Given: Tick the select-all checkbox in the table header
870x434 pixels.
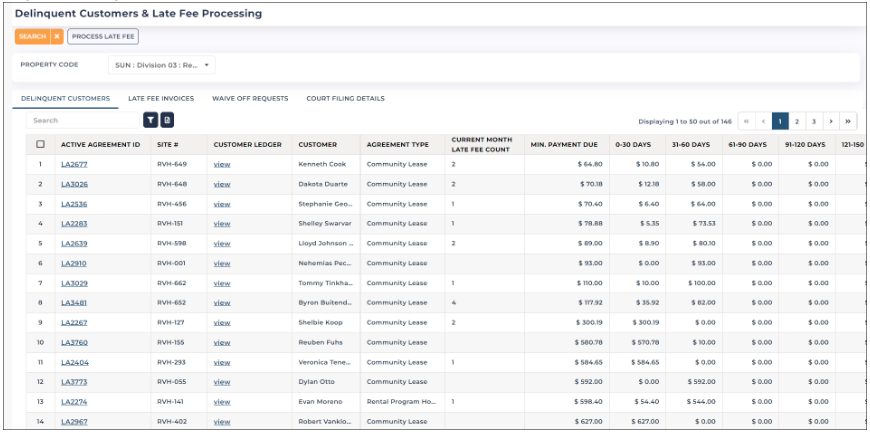Looking at the screenshot, I should pos(40,144).
